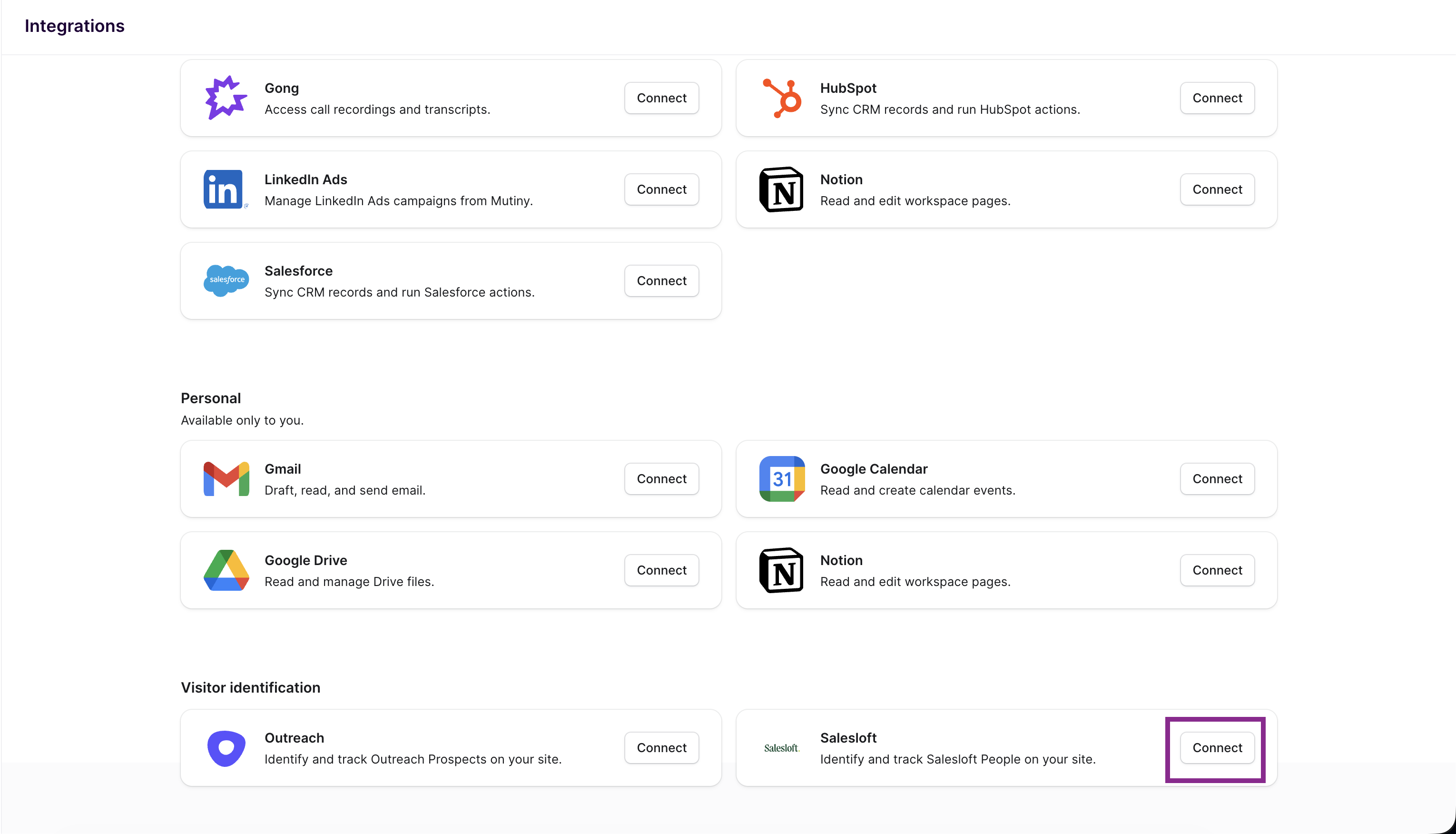
Task: Click the Outreach purple logo
Action: click(x=226, y=748)
